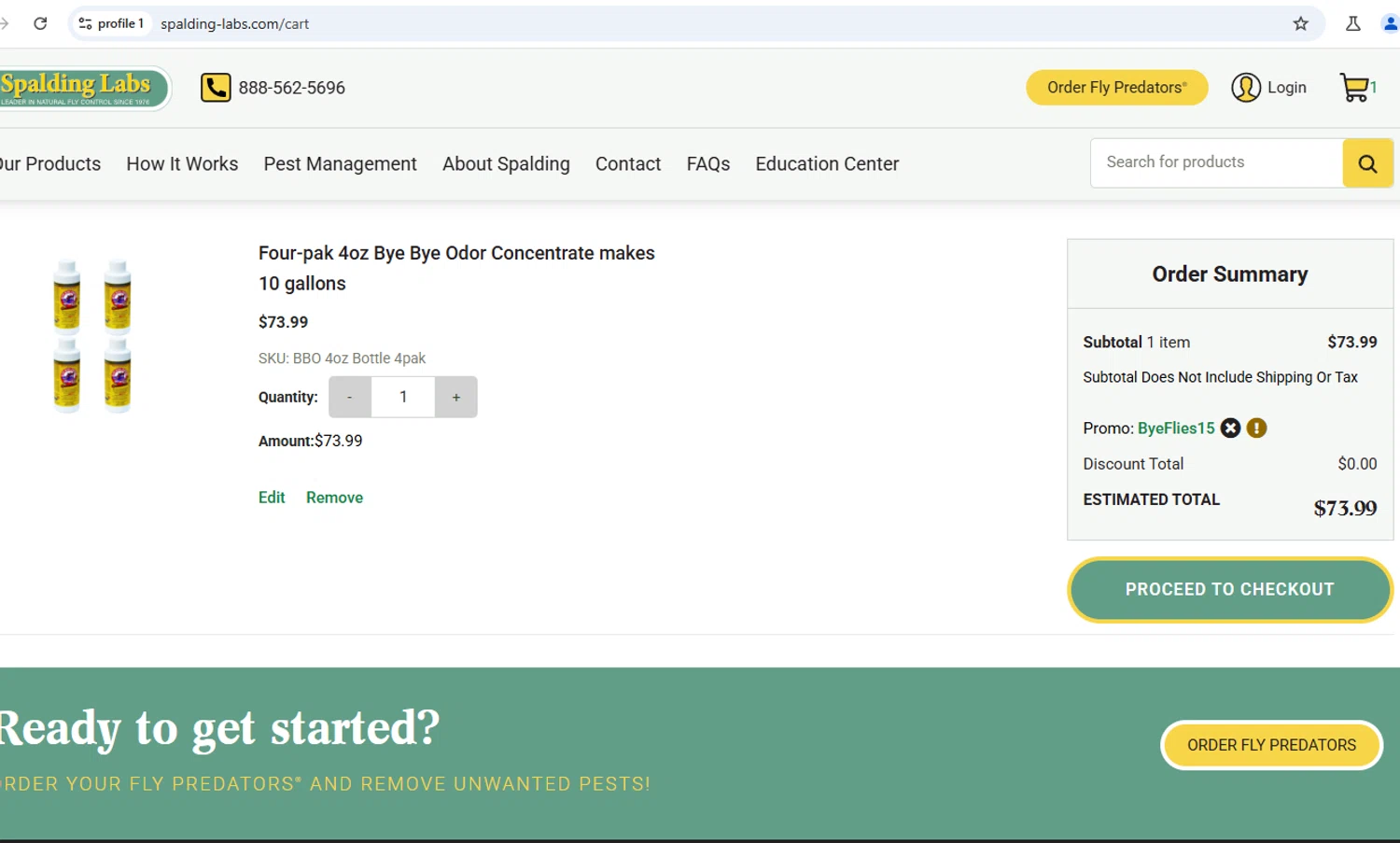Reload the page with the refresh icon

click(x=40, y=23)
